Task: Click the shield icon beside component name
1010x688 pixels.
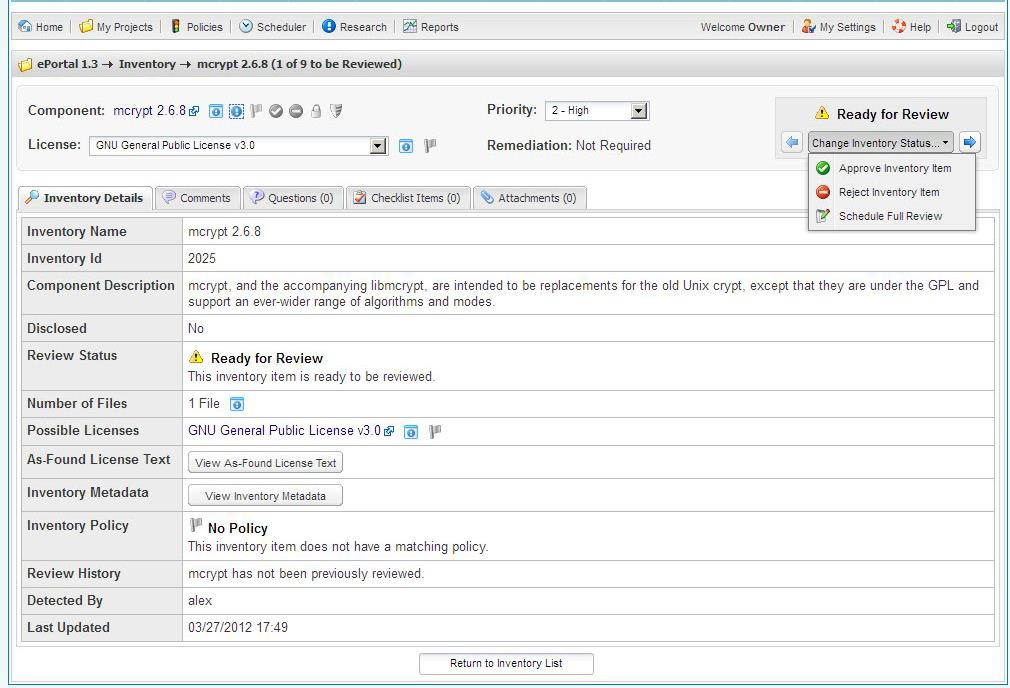Action: click(336, 111)
